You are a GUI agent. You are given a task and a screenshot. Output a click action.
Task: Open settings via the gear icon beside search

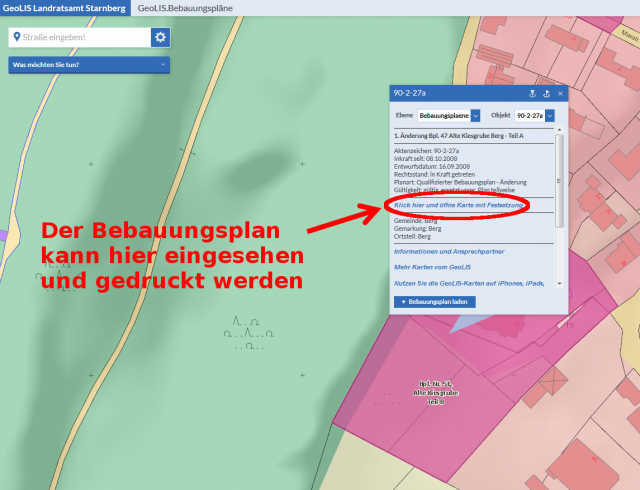[160, 38]
